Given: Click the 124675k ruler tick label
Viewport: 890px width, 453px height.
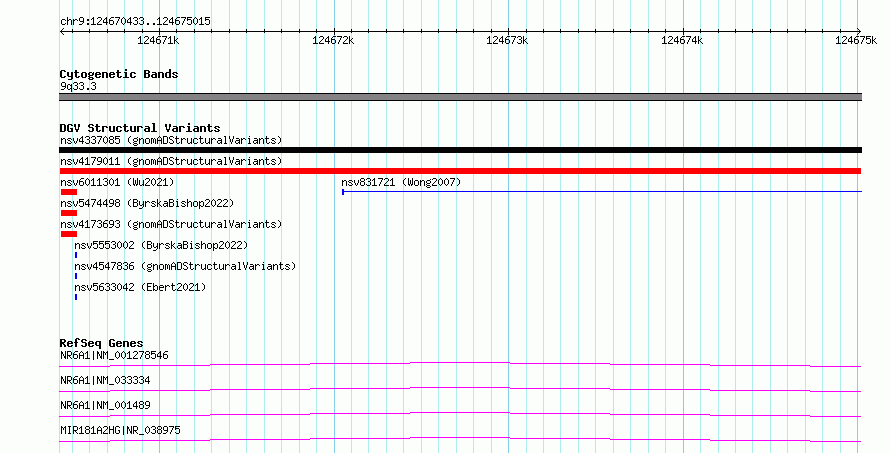Looking at the screenshot, I should [856, 40].
